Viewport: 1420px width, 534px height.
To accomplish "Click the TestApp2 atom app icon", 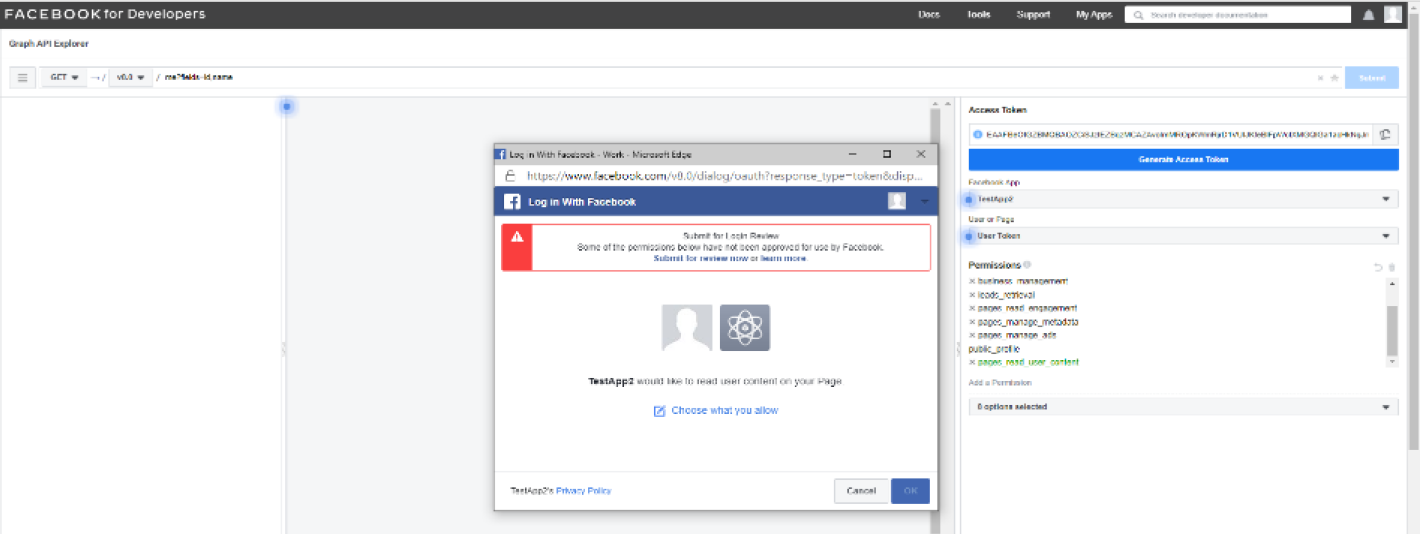I will (x=745, y=328).
